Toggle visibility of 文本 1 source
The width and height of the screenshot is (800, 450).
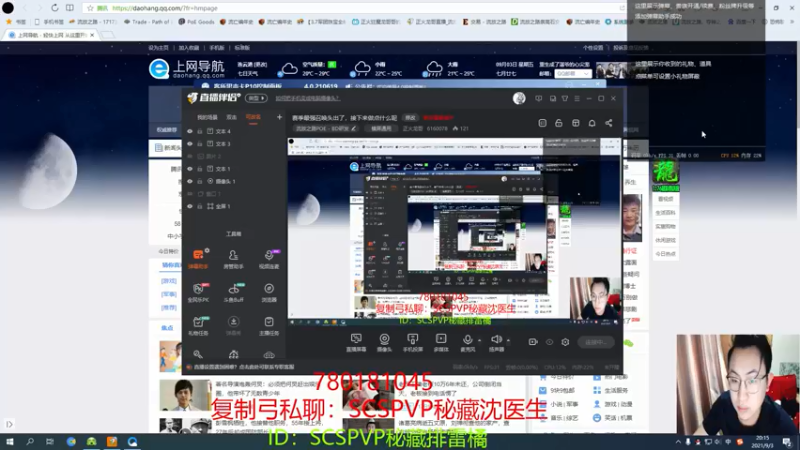click(190, 169)
